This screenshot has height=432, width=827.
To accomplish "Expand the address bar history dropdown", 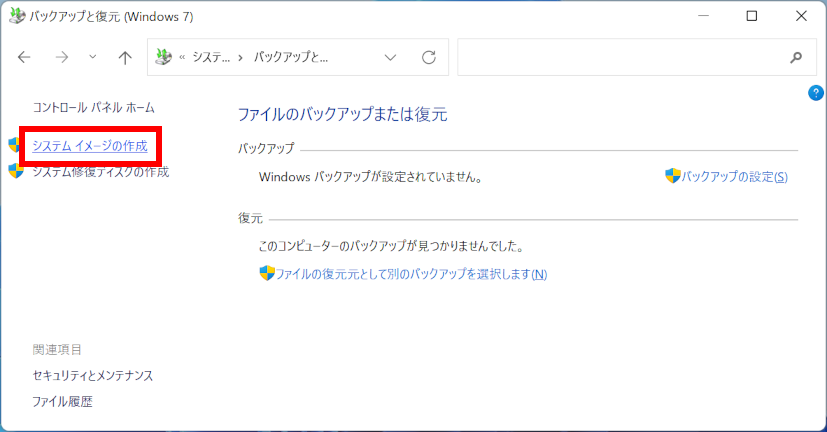I will tap(390, 57).
